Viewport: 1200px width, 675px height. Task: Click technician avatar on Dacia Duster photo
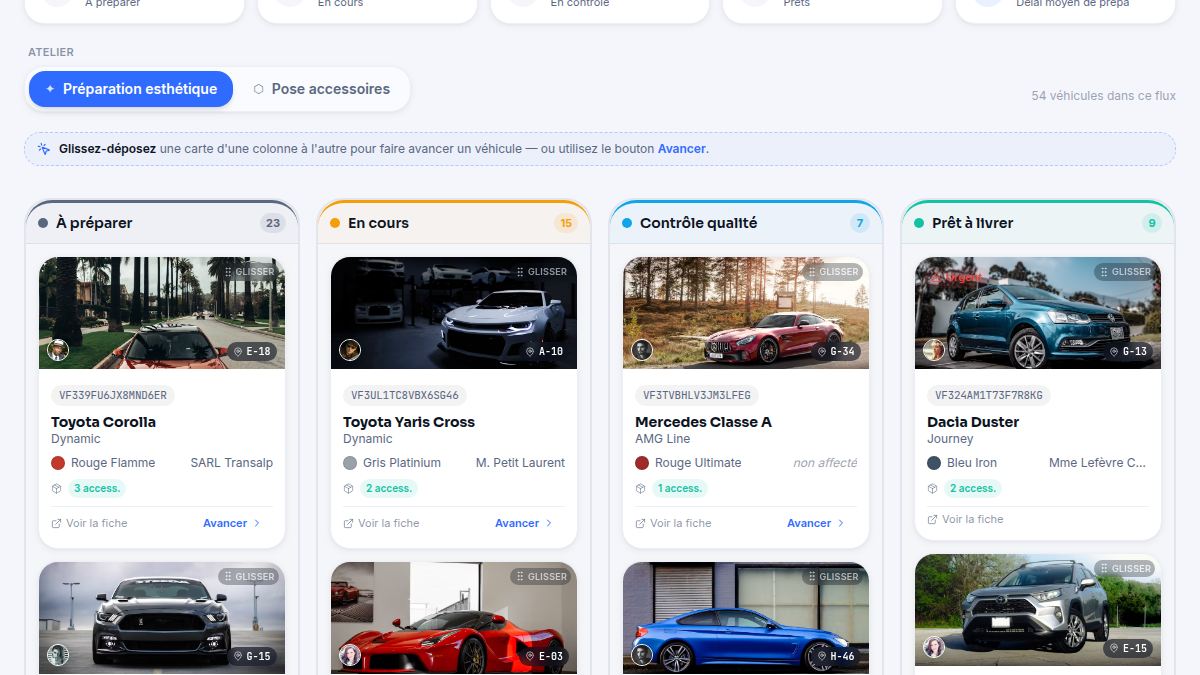pos(934,350)
